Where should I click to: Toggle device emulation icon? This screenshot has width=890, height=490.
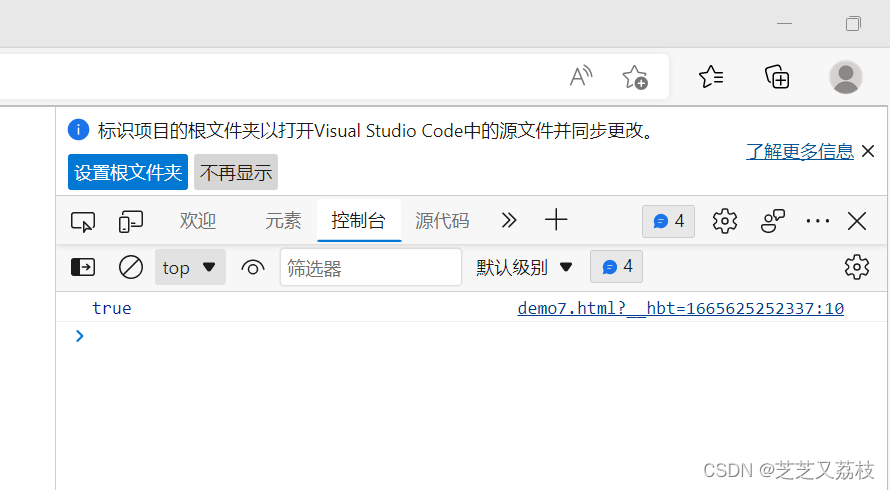tap(131, 221)
